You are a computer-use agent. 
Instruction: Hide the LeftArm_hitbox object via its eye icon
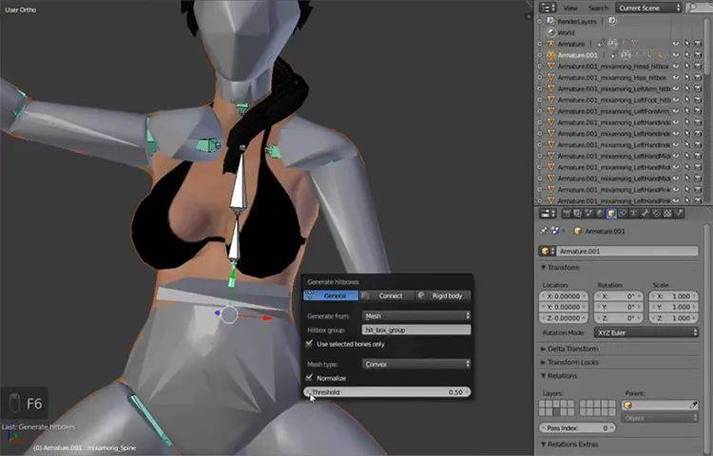[676, 89]
